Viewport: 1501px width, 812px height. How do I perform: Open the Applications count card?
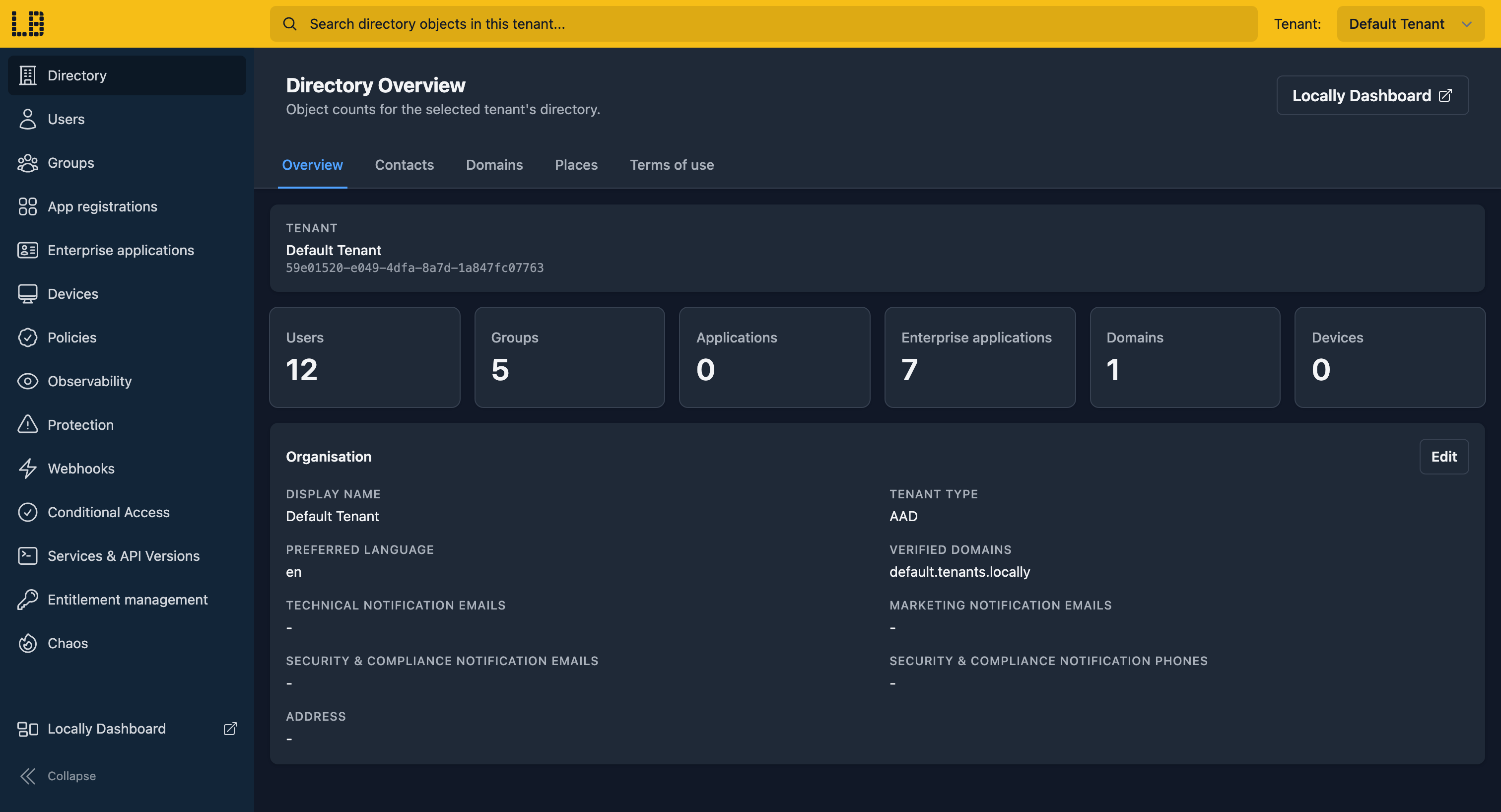[775, 357]
